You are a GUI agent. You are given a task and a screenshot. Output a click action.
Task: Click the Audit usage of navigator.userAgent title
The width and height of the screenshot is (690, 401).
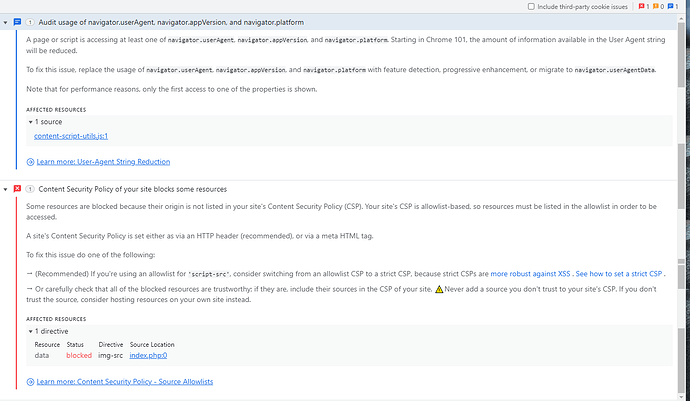pos(171,22)
